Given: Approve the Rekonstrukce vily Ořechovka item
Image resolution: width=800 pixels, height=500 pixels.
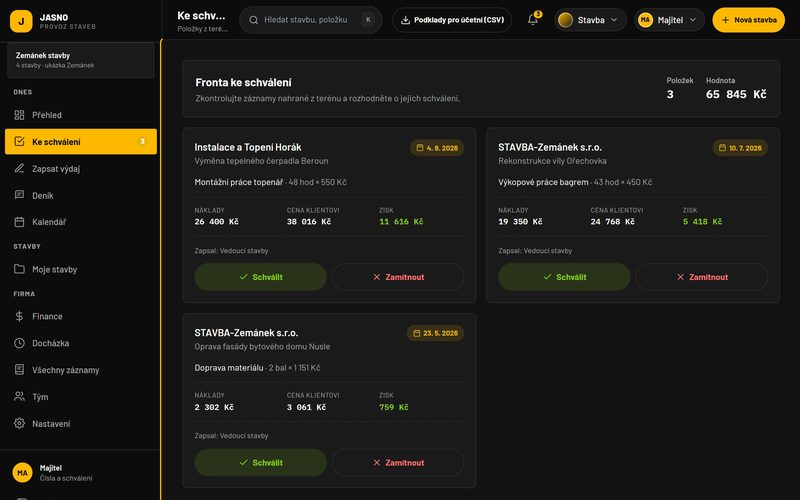Looking at the screenshot, I should coord(564,277).
